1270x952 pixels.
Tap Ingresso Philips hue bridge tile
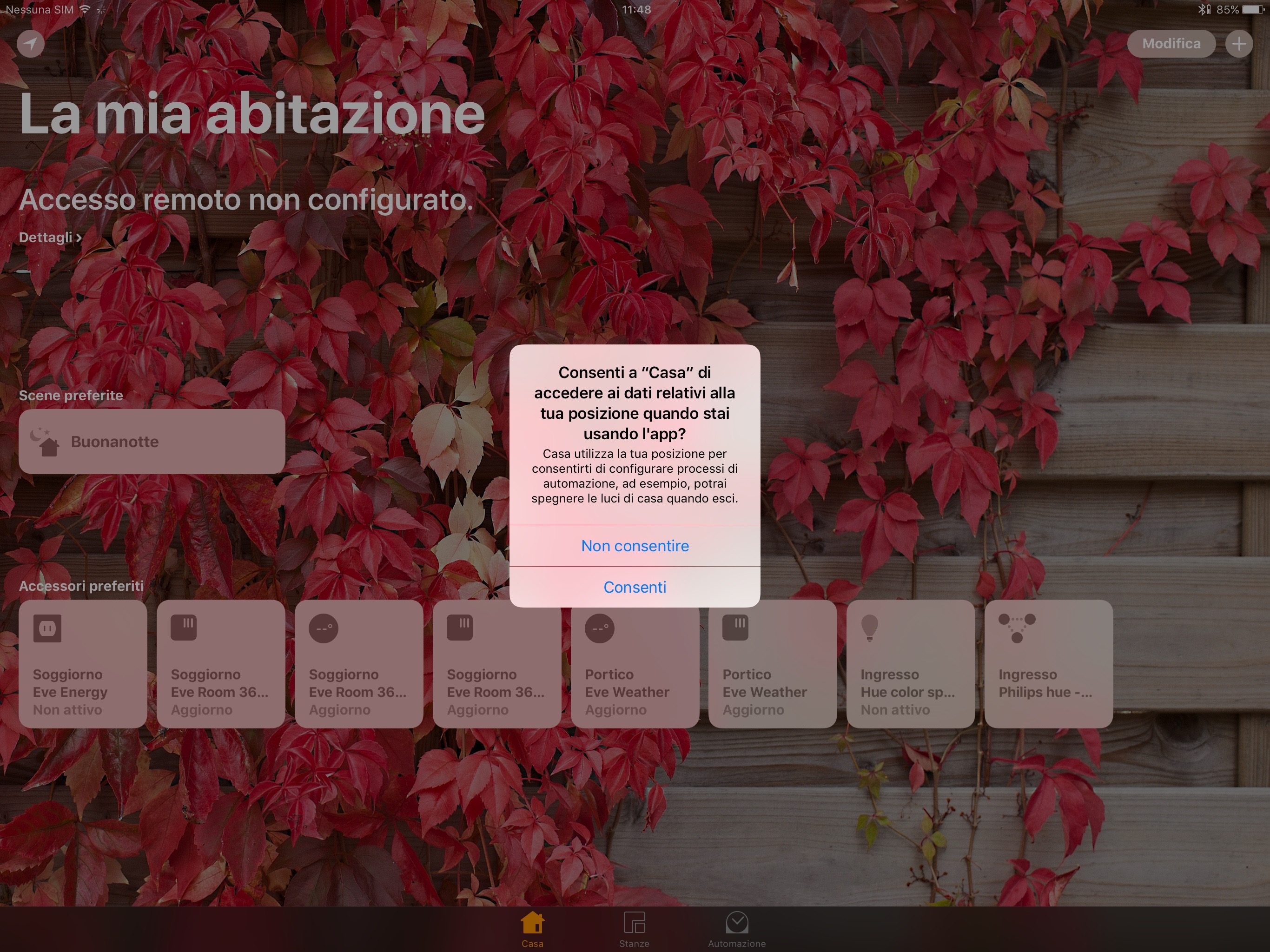(1048, 664)
